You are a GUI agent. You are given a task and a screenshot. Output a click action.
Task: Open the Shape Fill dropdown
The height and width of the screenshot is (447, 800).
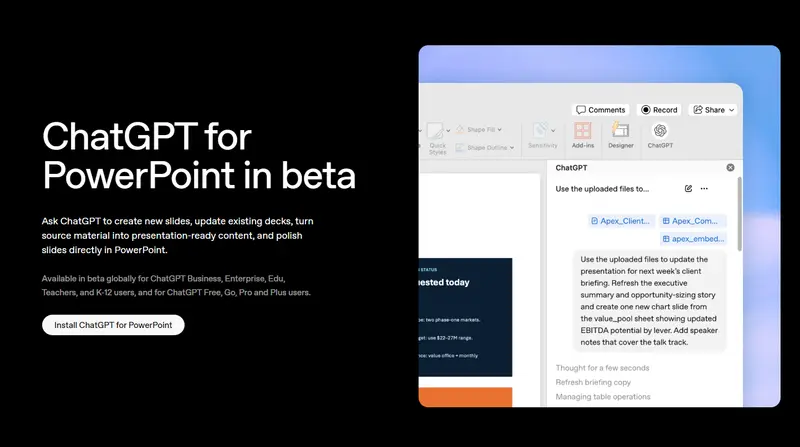tap(479, 130)
